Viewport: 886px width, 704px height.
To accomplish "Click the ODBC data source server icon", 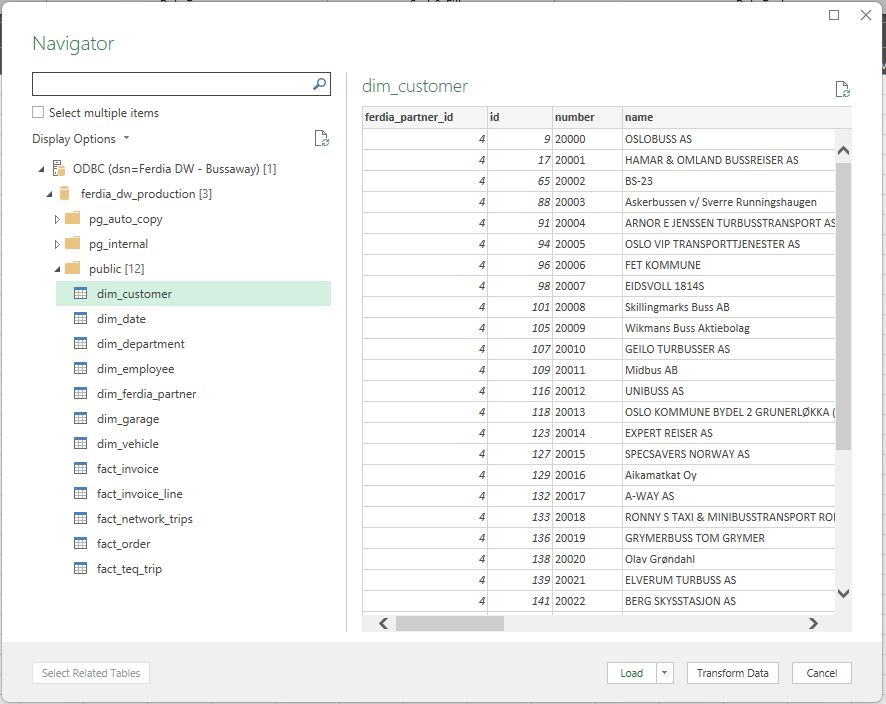I will (x=59, y=168).
